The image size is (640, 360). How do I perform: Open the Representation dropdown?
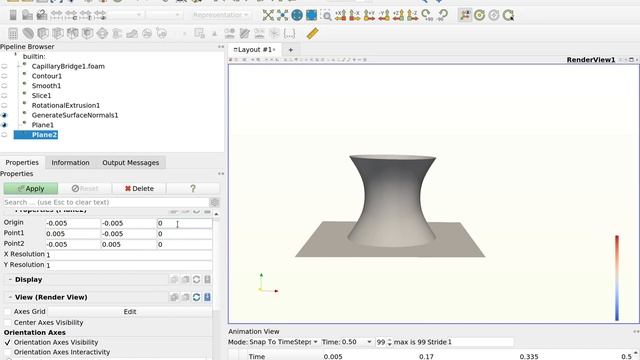(221, 15)
